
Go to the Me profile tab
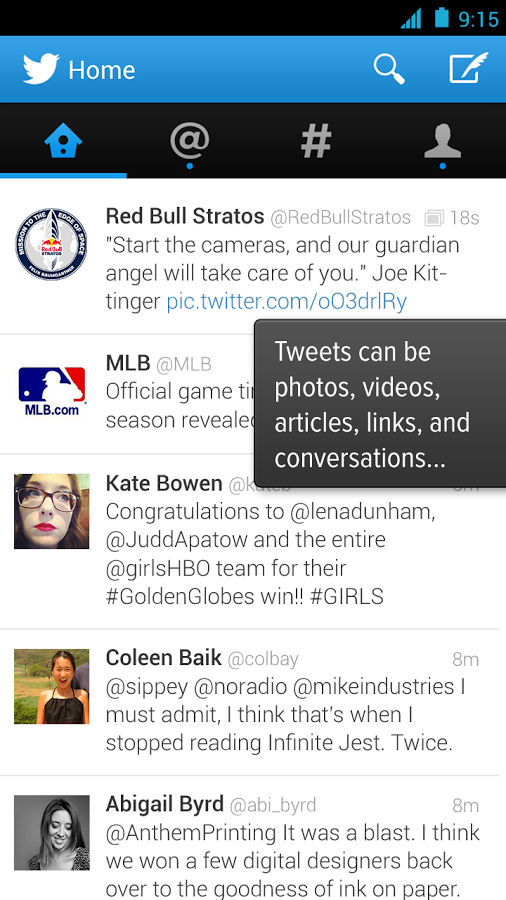pyautogui.click(x=442, y=141)
